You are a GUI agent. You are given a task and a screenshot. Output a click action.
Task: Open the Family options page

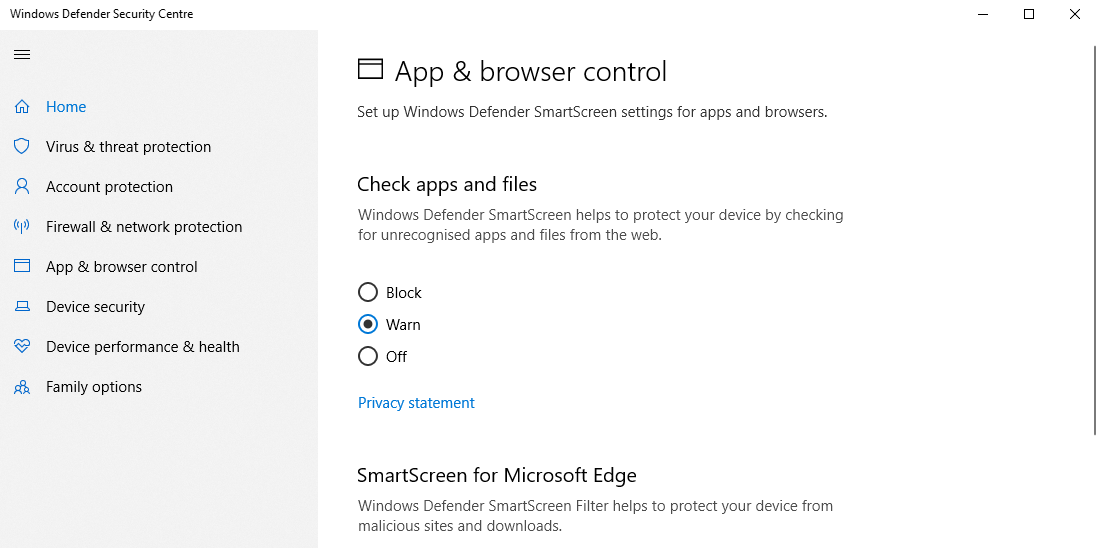tap(94, 387)
